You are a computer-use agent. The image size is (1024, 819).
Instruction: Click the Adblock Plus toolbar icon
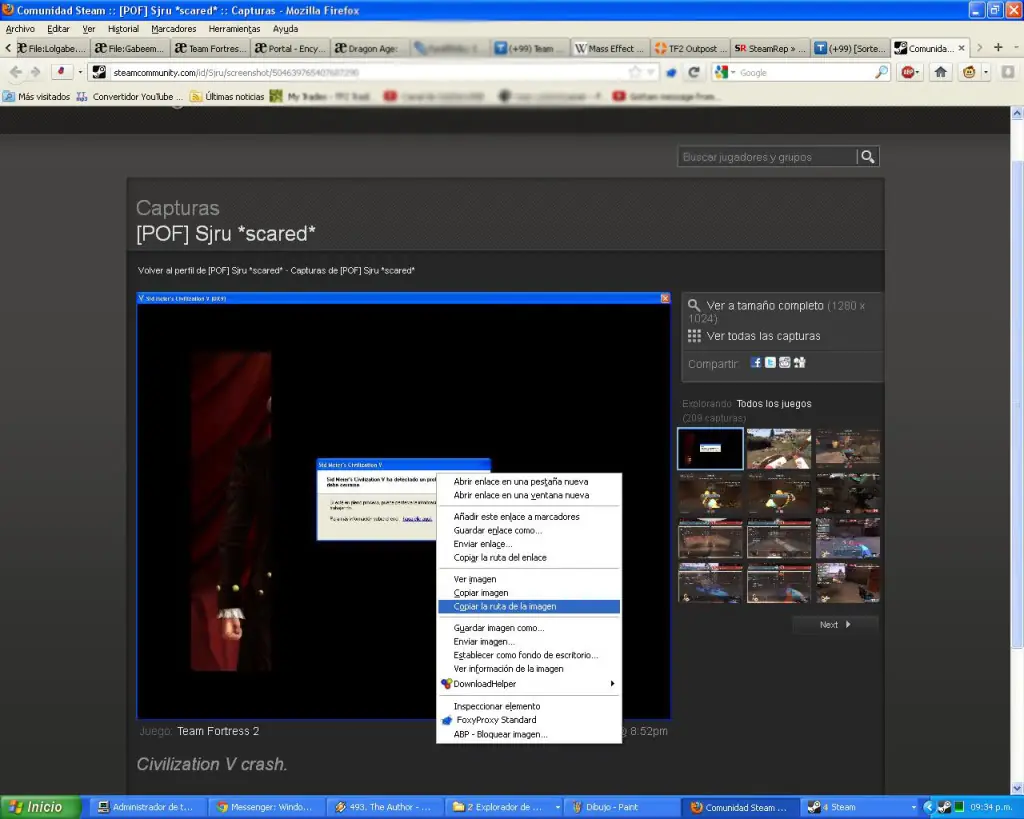(907, 72)
